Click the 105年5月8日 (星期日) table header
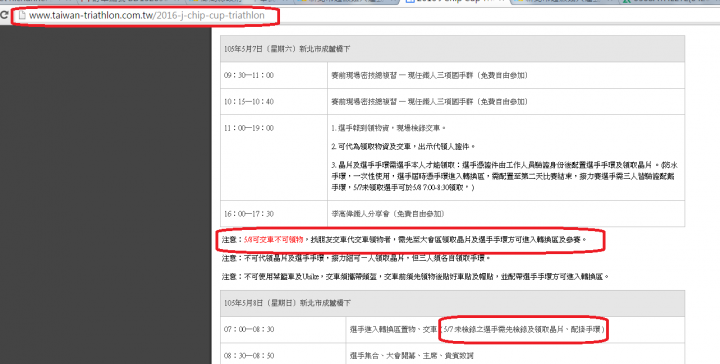This screenshot has width=720, height=364. (452, 303)
